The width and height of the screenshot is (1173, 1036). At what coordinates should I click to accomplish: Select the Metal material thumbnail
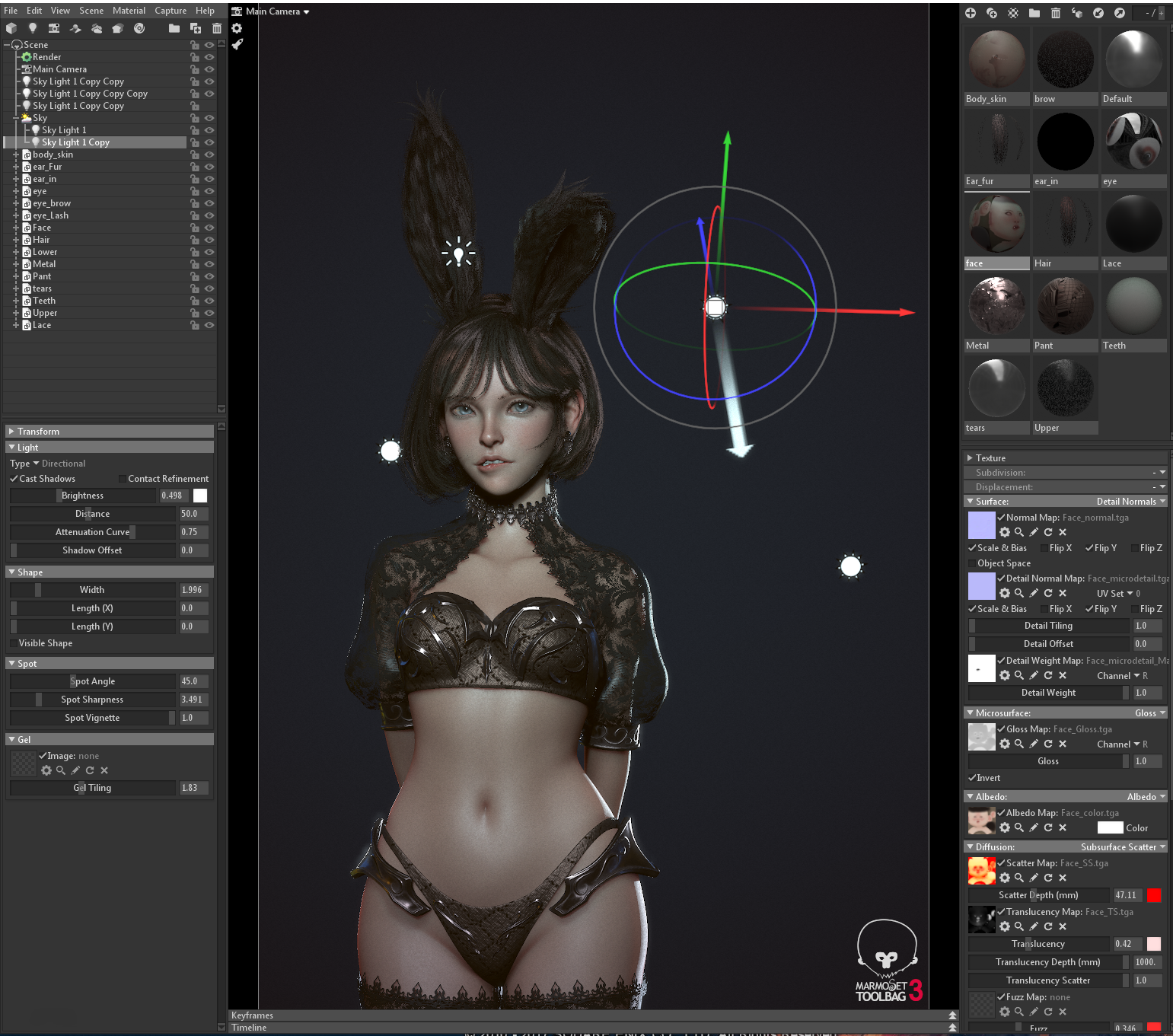click(996, 306)
